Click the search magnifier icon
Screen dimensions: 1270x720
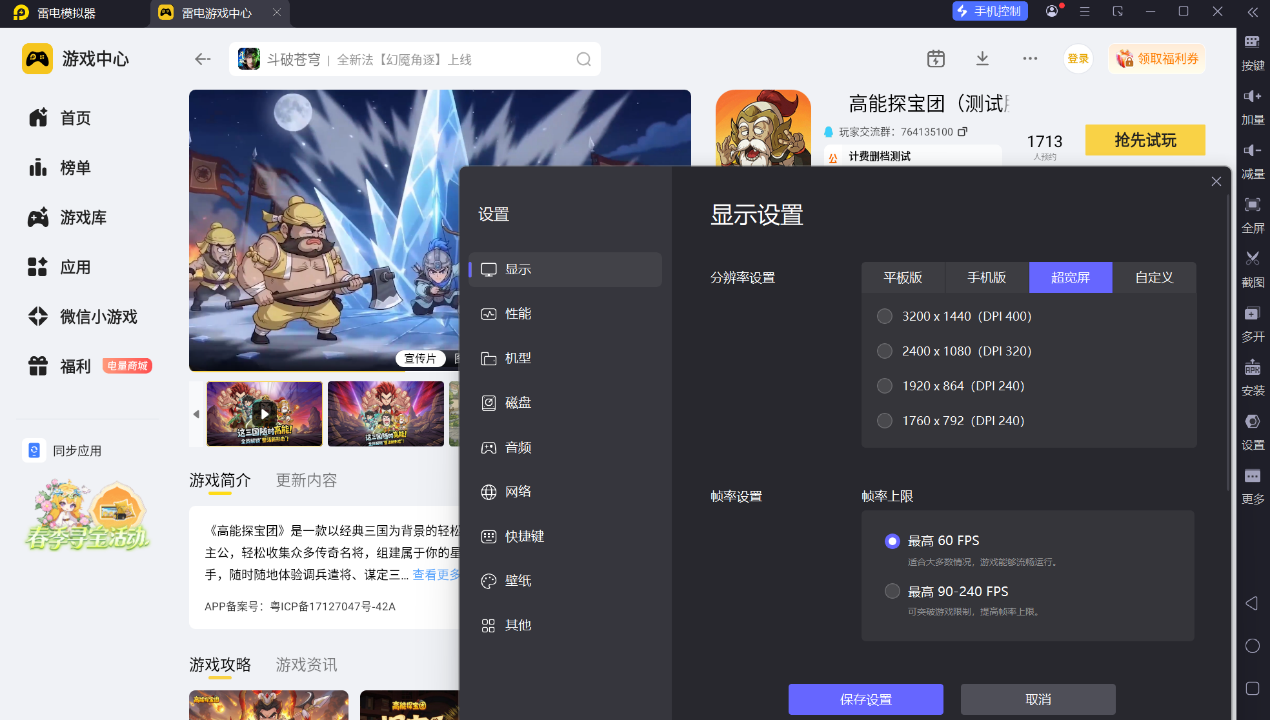584,59
